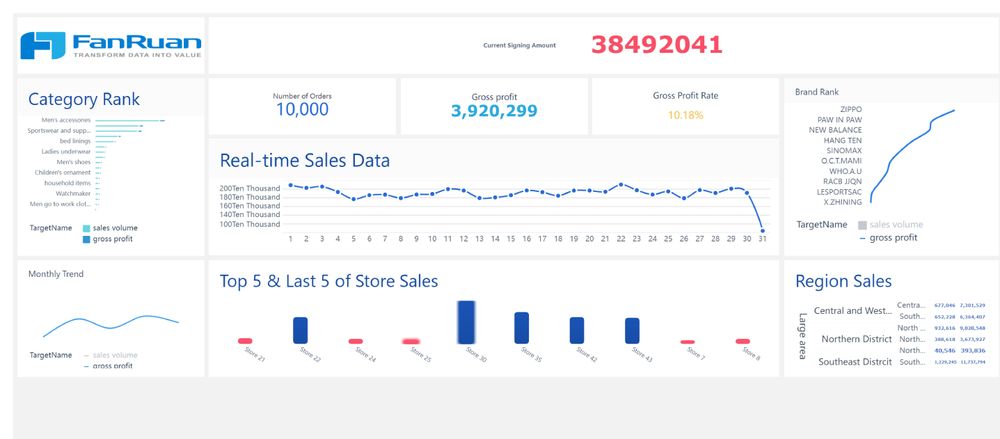
Task: Click the sales volume legend swatch in Category Rank
Action: (x=86, y=228)
